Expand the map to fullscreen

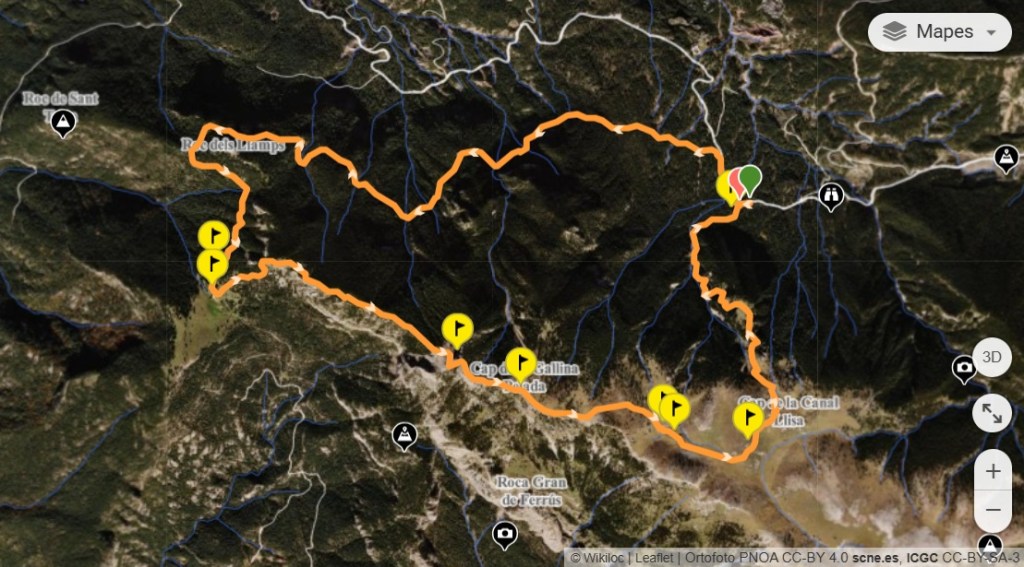pyautogui.click(x=991, y=413)
